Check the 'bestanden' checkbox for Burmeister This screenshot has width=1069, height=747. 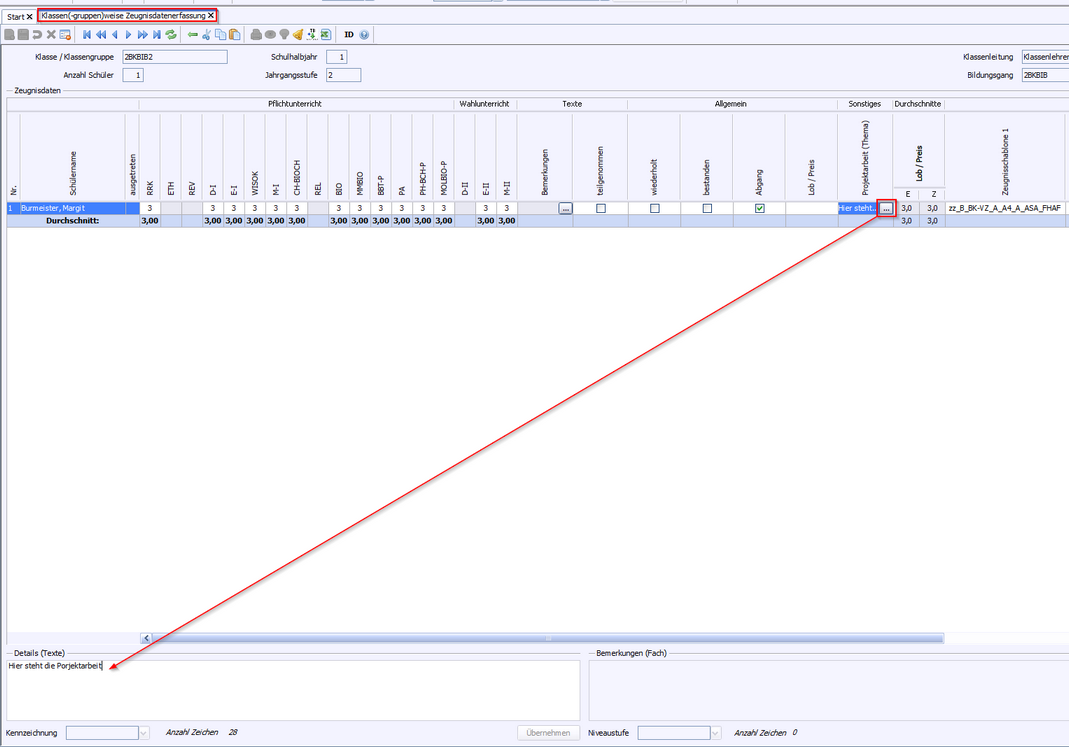point(707,209)
